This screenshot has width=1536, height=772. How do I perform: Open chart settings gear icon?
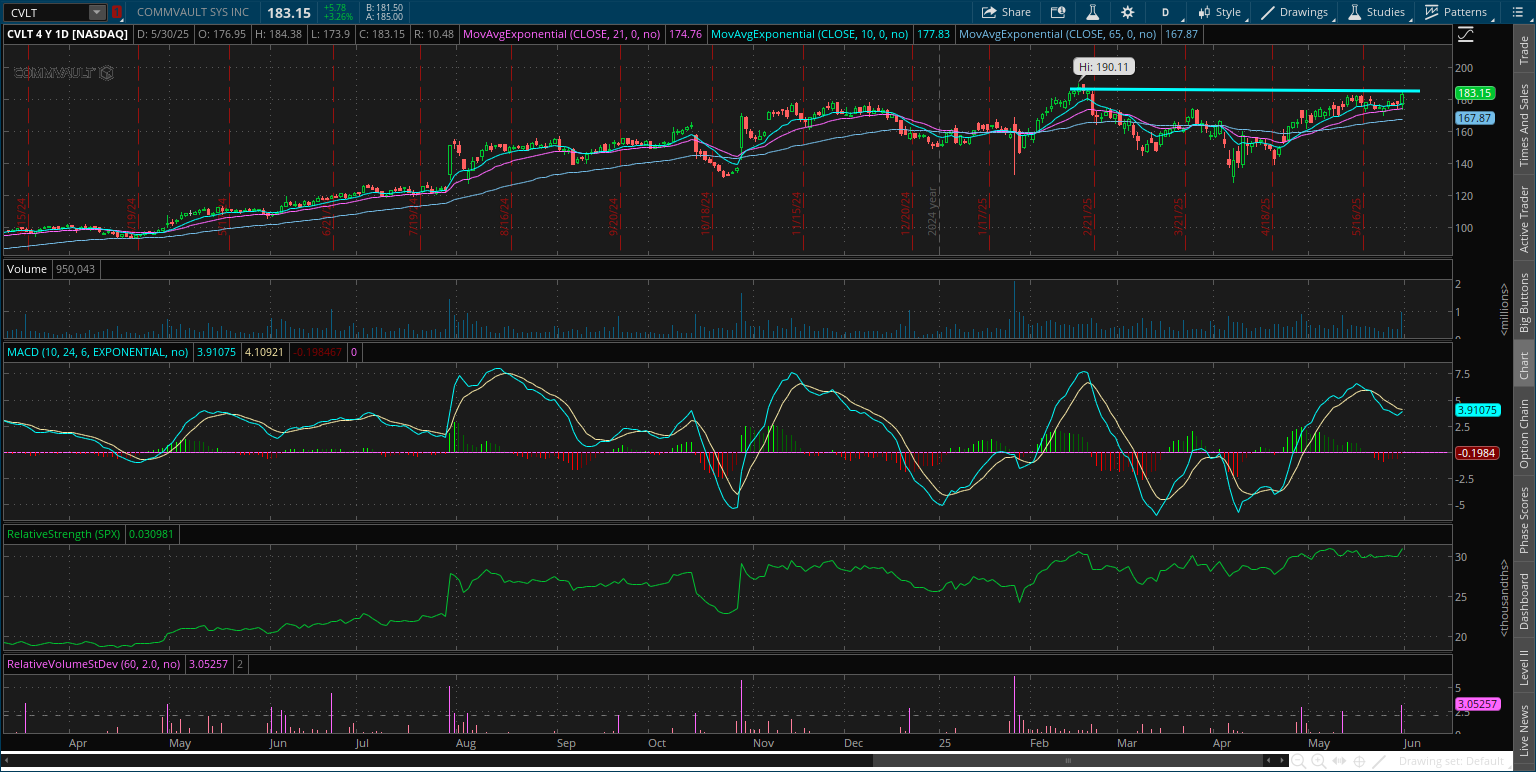click(1128, 12)
